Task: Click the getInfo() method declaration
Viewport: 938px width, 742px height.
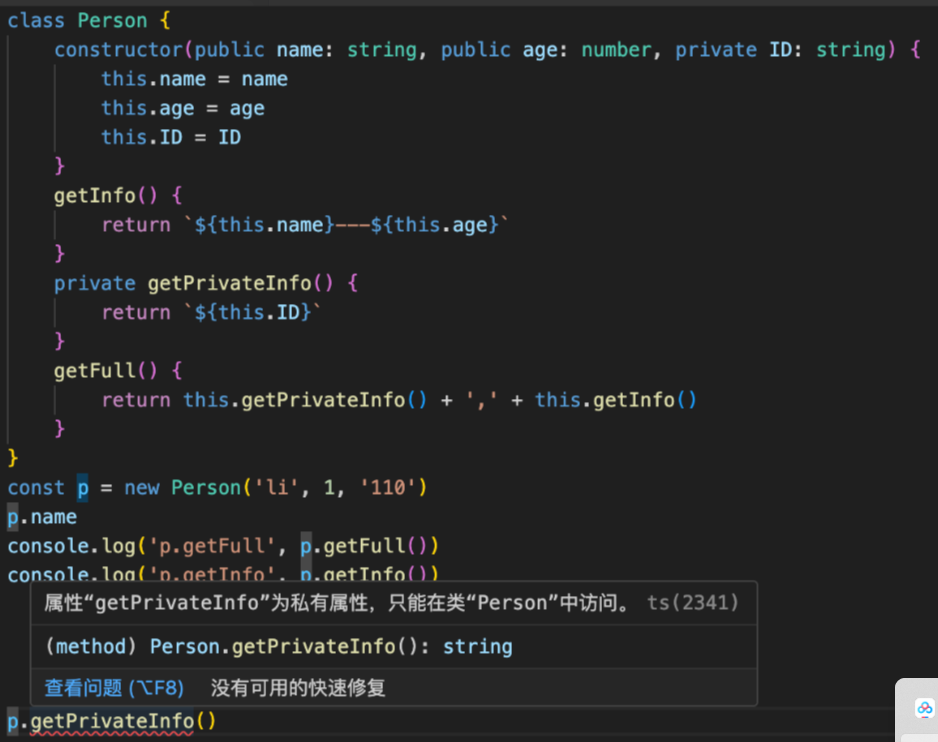Action: 118,196
